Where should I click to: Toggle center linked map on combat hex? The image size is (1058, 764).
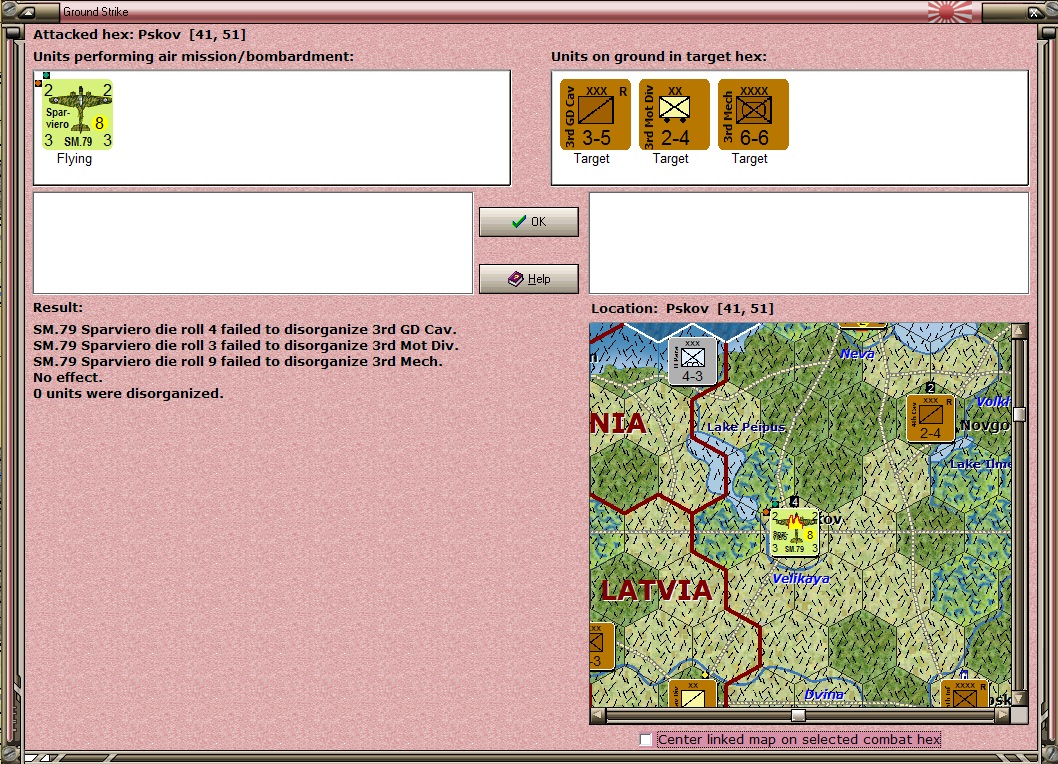(x=646, y=740)
